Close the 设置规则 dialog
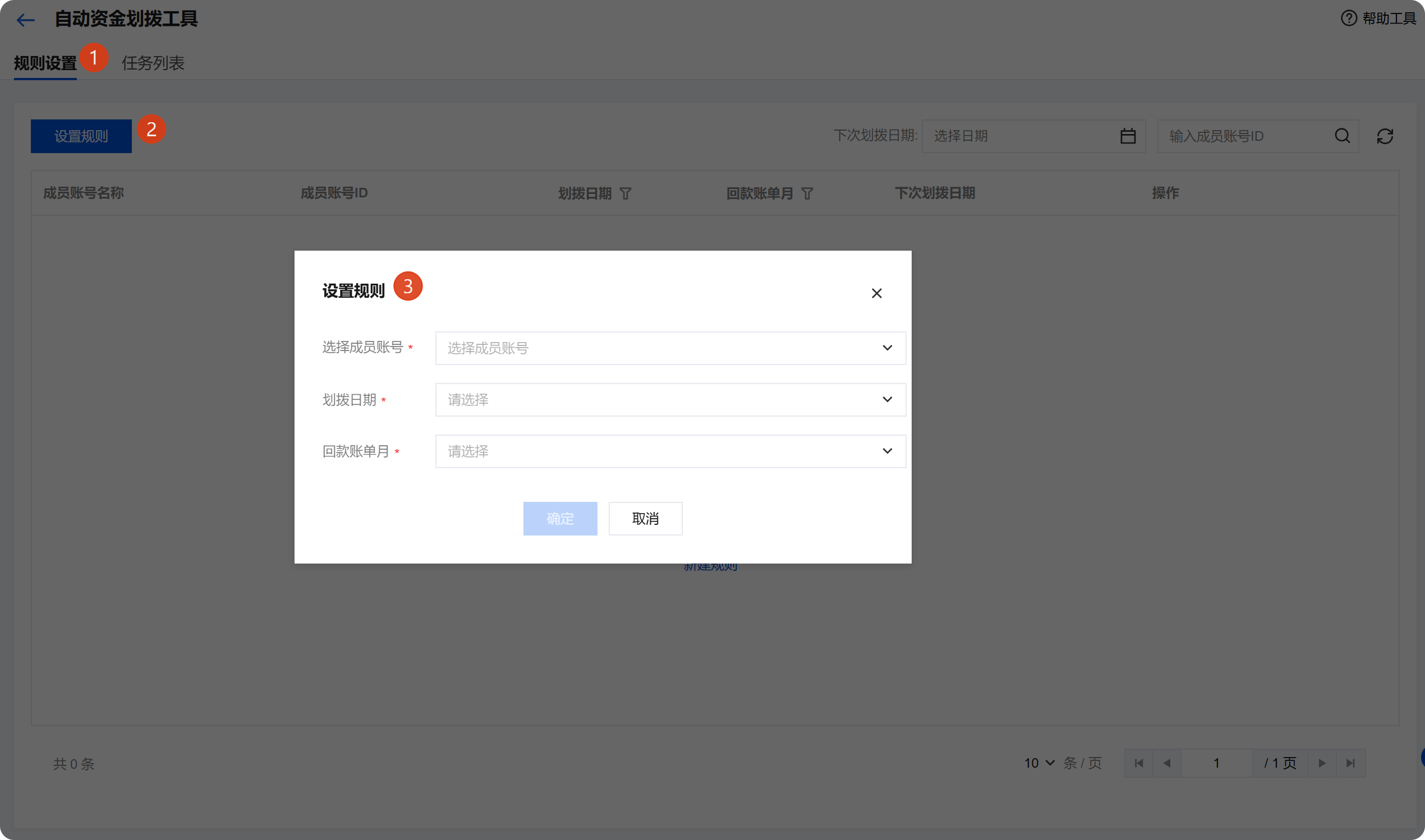The width and height of the screenshot is (1425, 840). tap(876, 293)
